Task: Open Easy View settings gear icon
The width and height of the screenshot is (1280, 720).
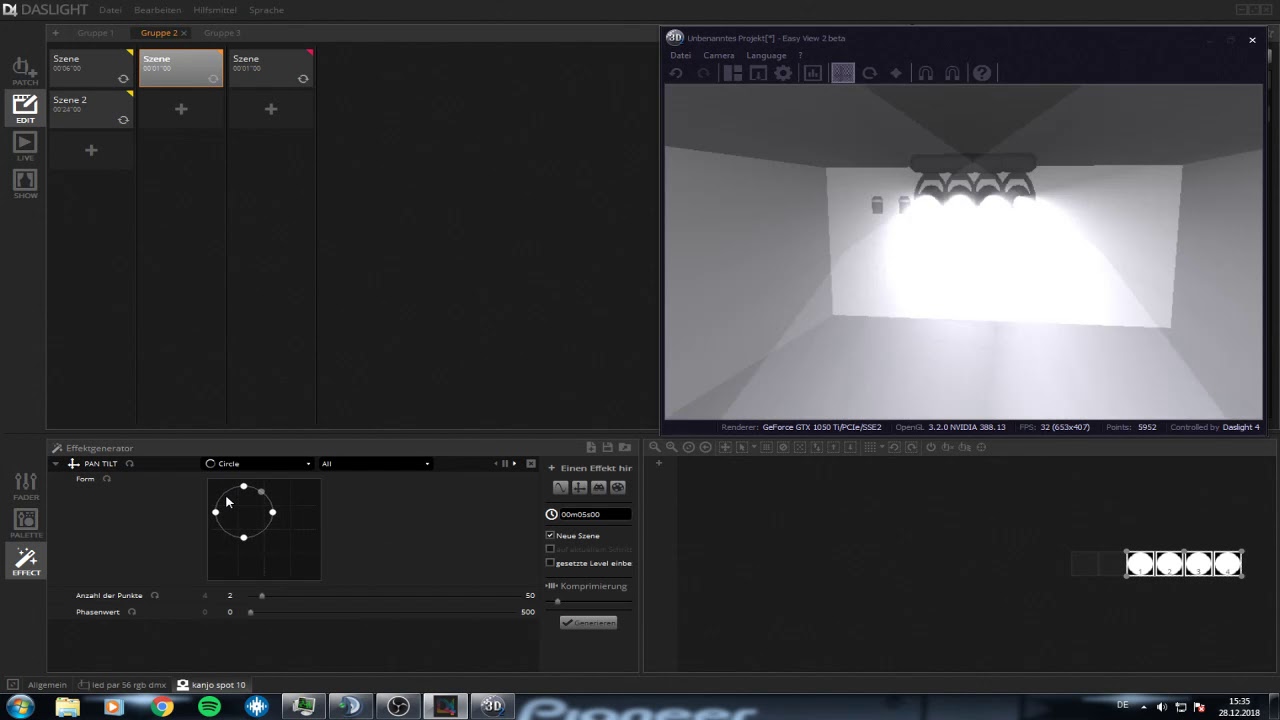Action: (x=784, y=73)
